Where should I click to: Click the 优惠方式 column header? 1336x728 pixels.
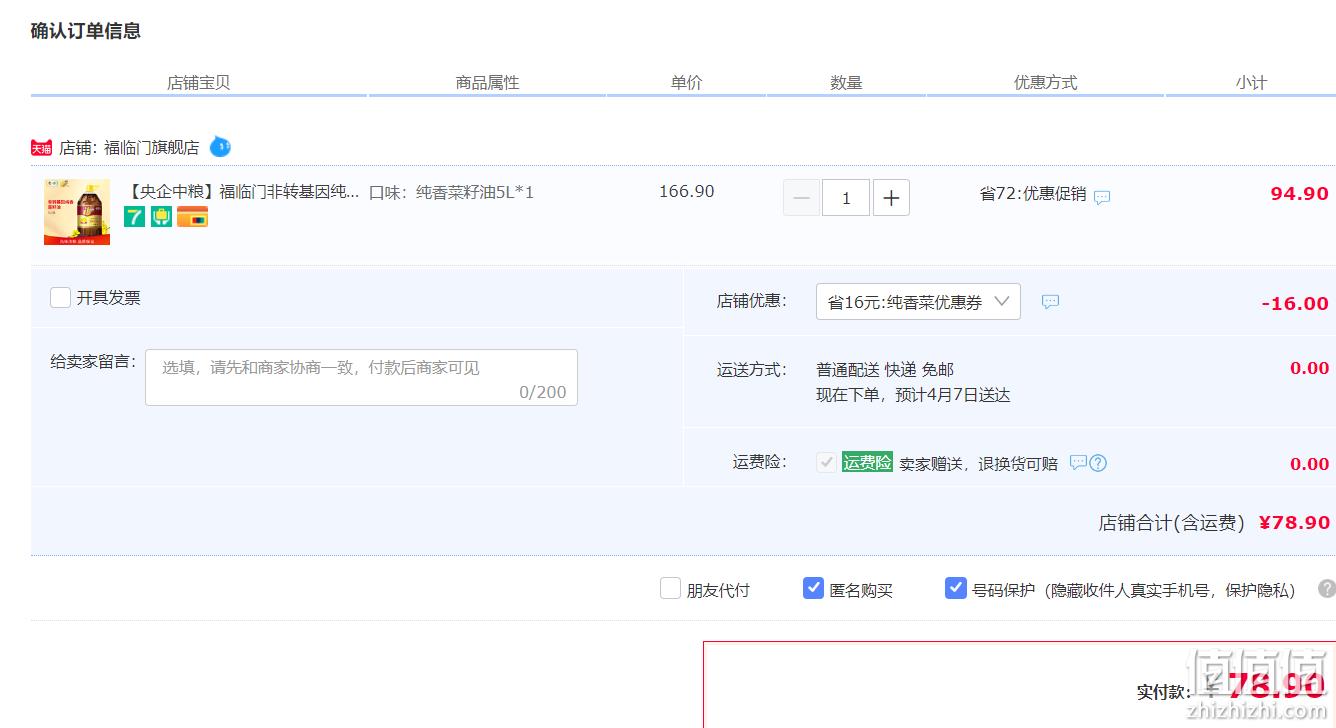point(1045,83)
